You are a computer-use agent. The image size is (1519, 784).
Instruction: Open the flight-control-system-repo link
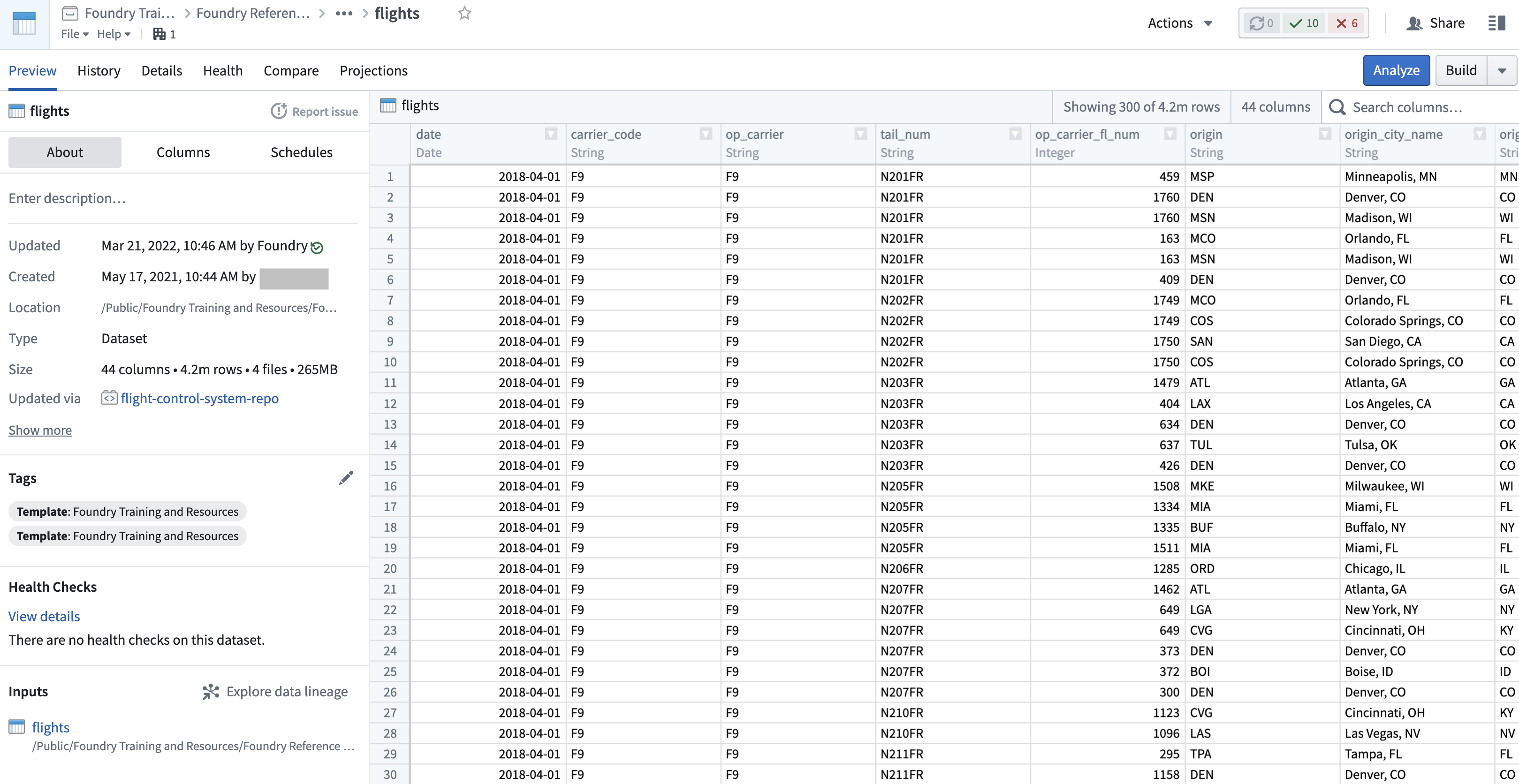199,399
